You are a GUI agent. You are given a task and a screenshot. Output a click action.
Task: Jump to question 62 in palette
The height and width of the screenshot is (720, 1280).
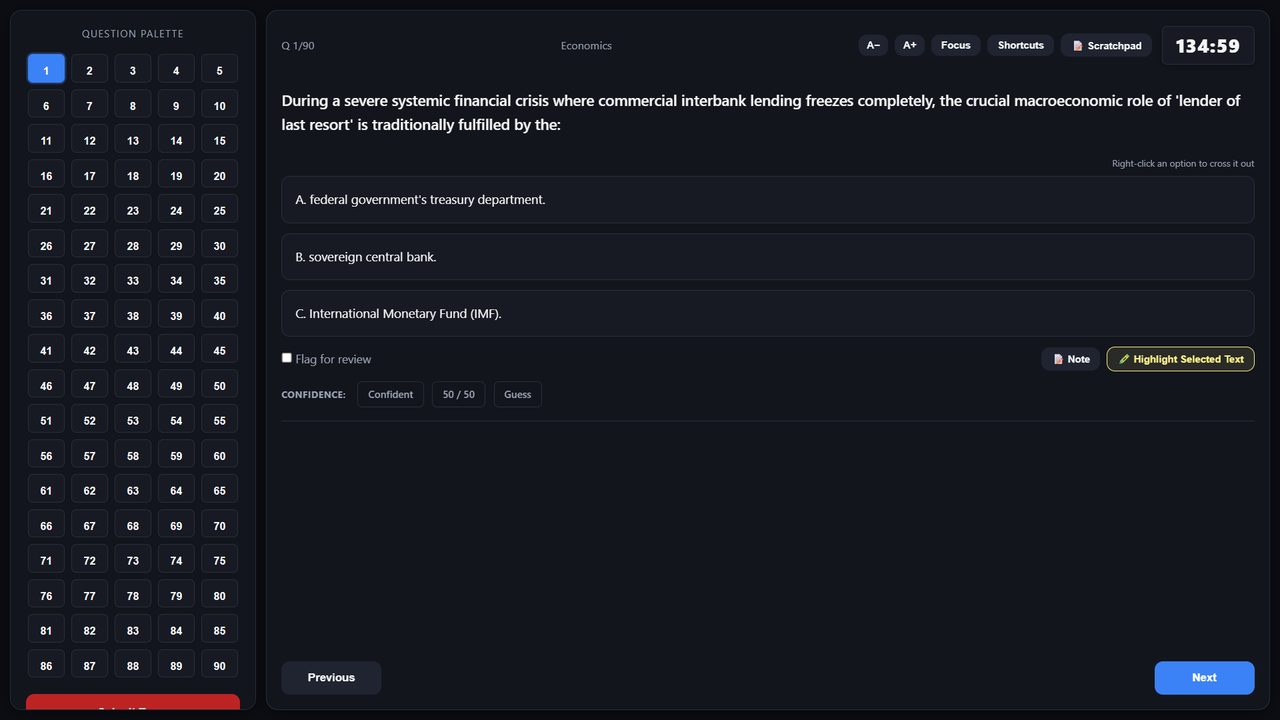click(x=89, y=489)
